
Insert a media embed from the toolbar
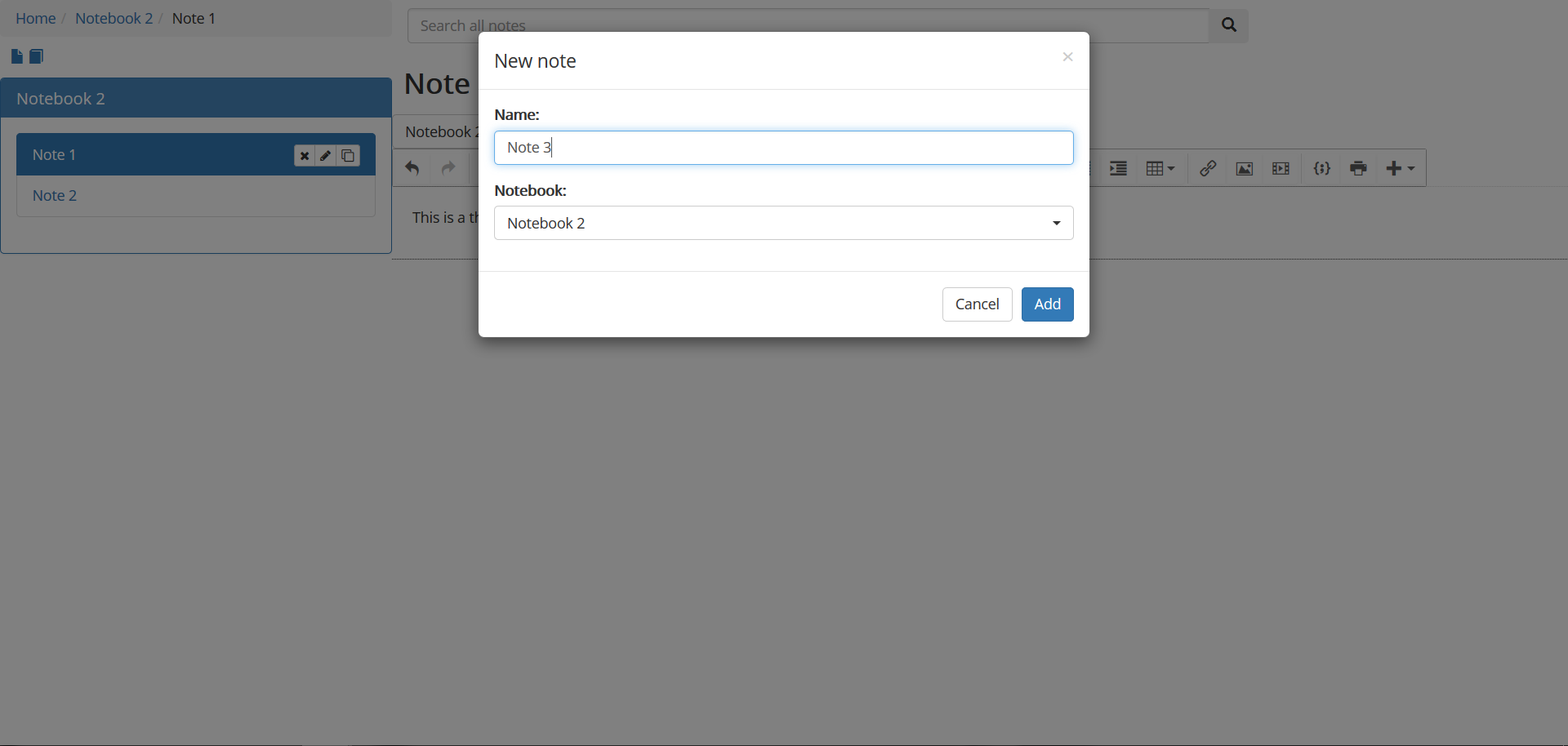pyautogui.click(x=1281, y=168)
